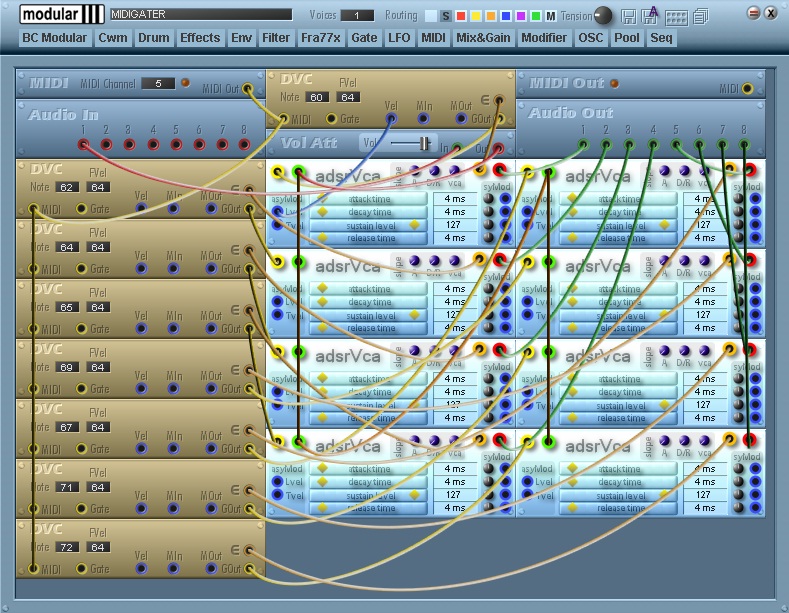The height and width of the screenshot is (613, 789).
Task: Click the orange LED on the MIDI Out module
Action: tap(614, 83)
